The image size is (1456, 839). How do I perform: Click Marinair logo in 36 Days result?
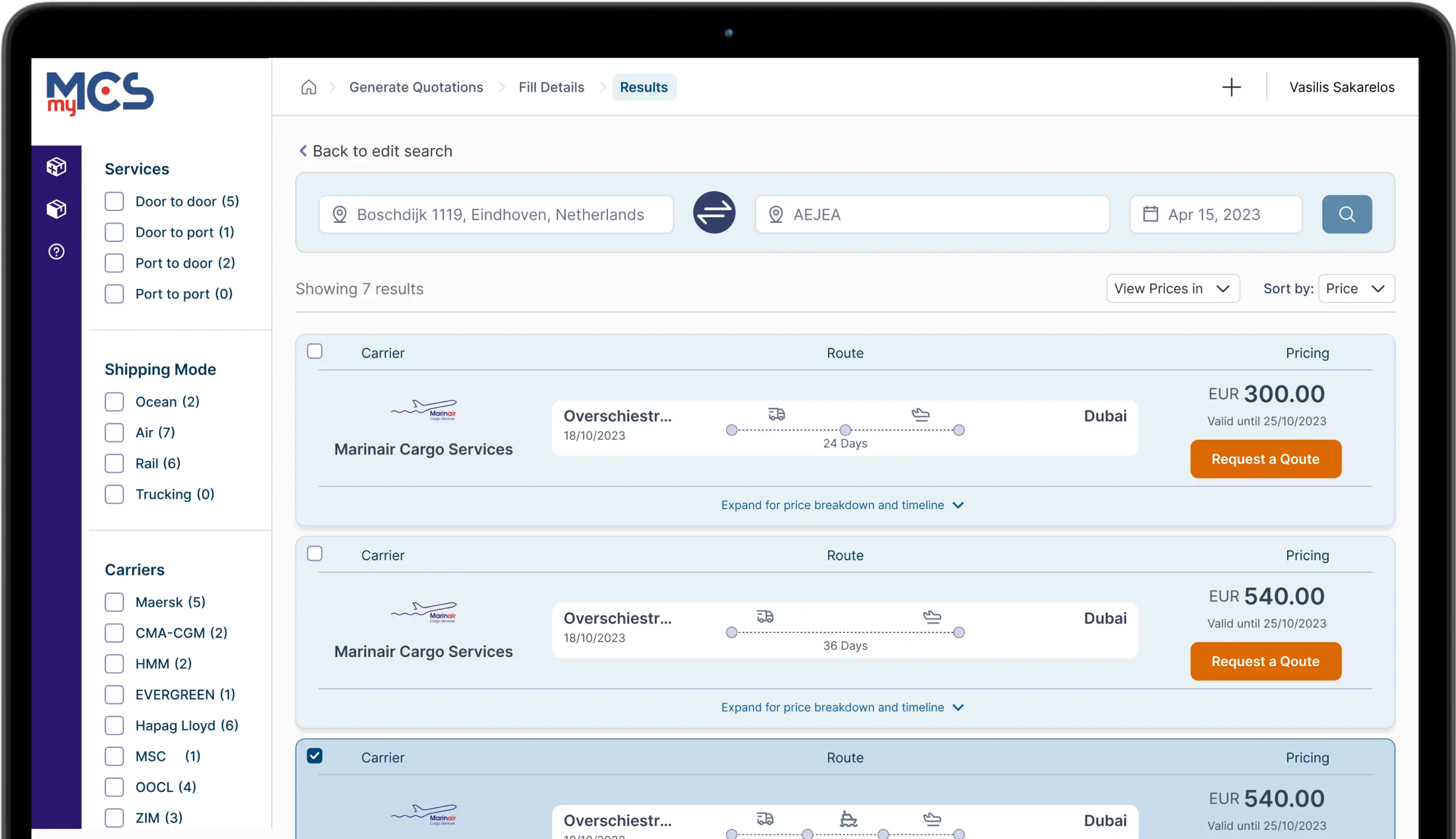pos(424,612)
